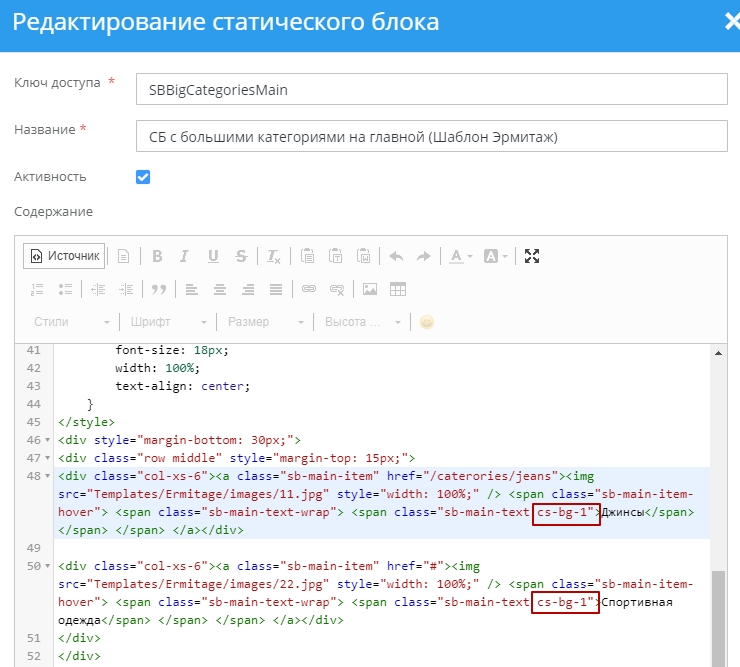Click the undo arrow icon

click(x=396, y=256)
